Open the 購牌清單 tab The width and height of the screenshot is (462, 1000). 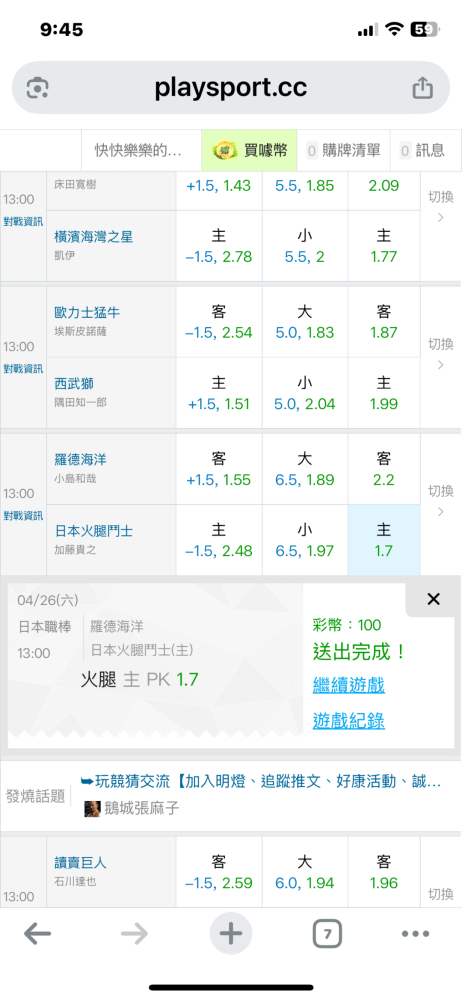(x=344, y=150)
